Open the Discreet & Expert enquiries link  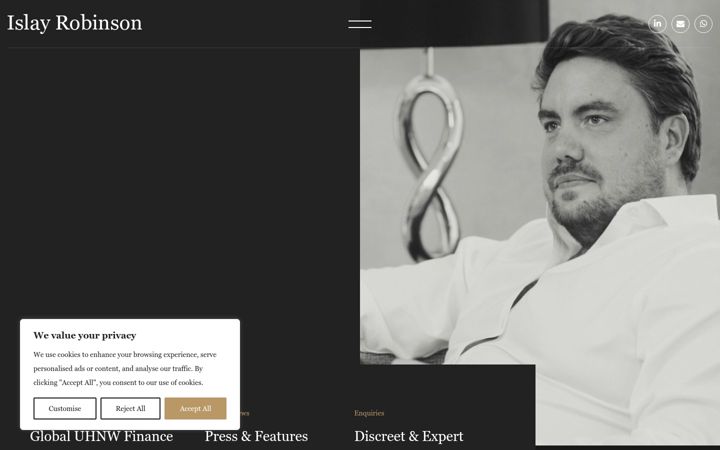tap(409, 436)
